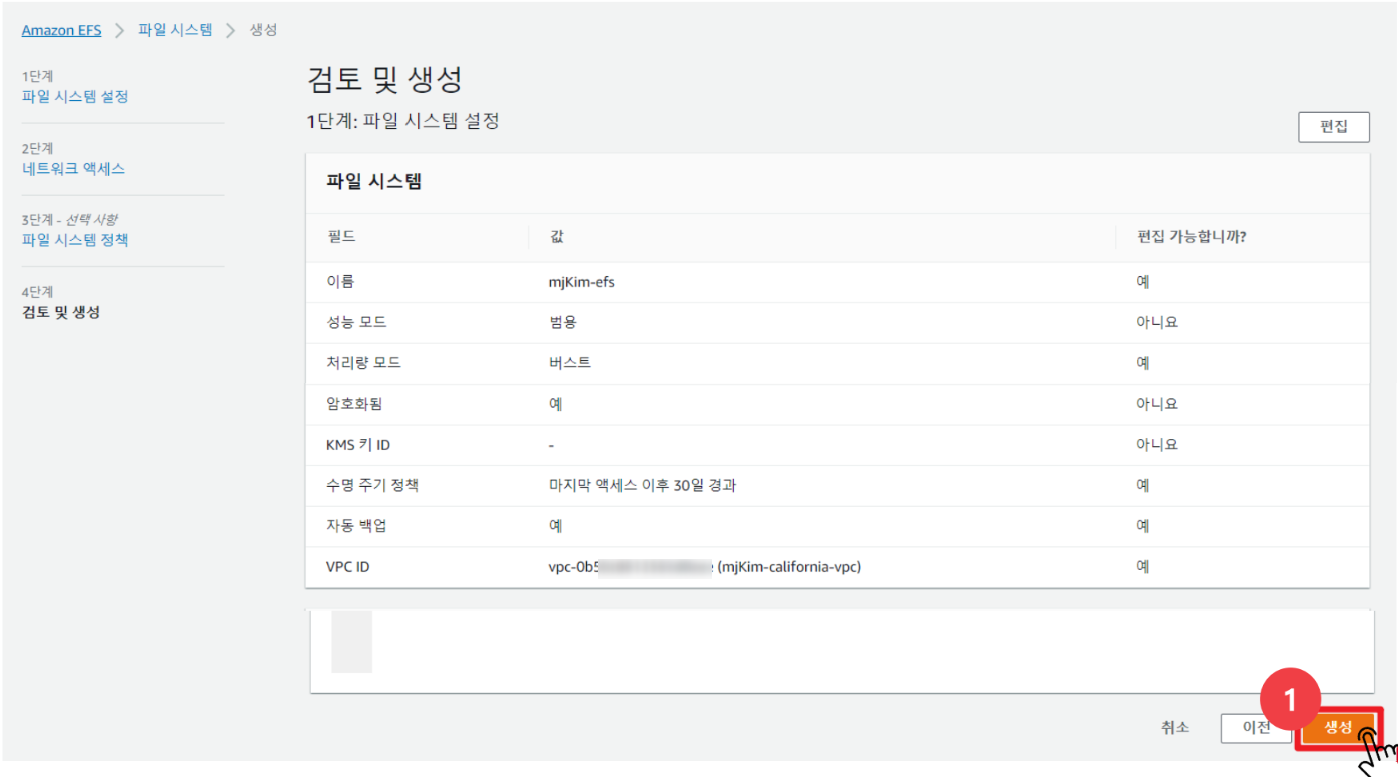Navigate to step 3 파일 시스템 정책
1398x777 pixels.
tap(75, 240)
